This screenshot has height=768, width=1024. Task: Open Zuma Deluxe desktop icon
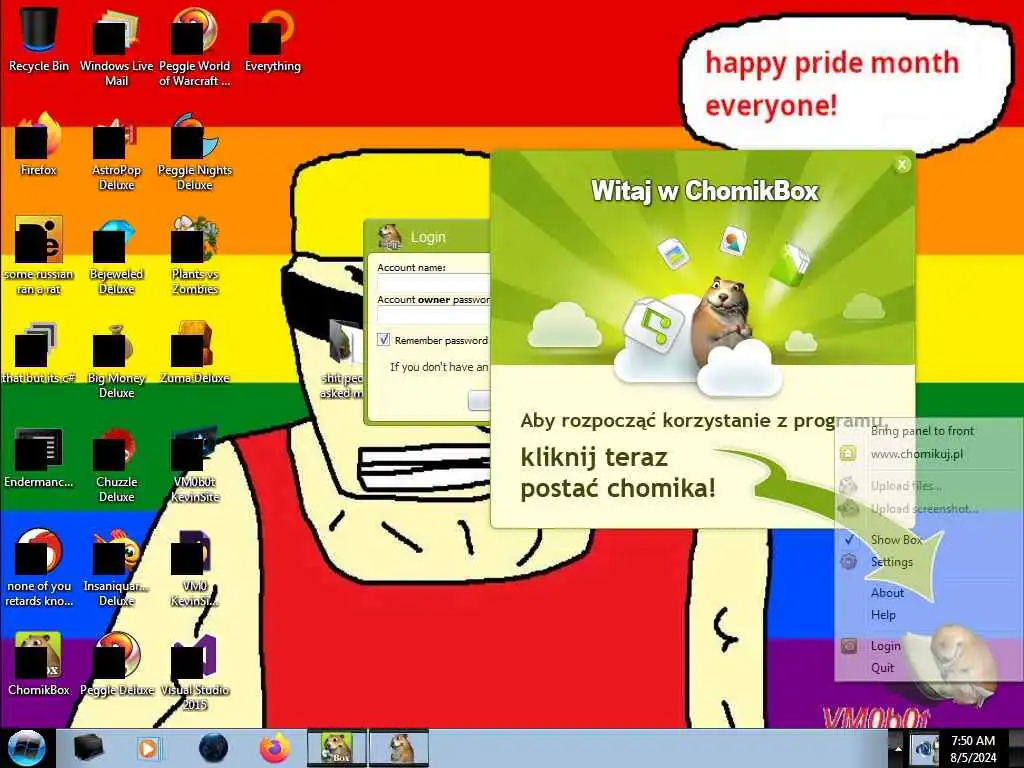[195, 353]
